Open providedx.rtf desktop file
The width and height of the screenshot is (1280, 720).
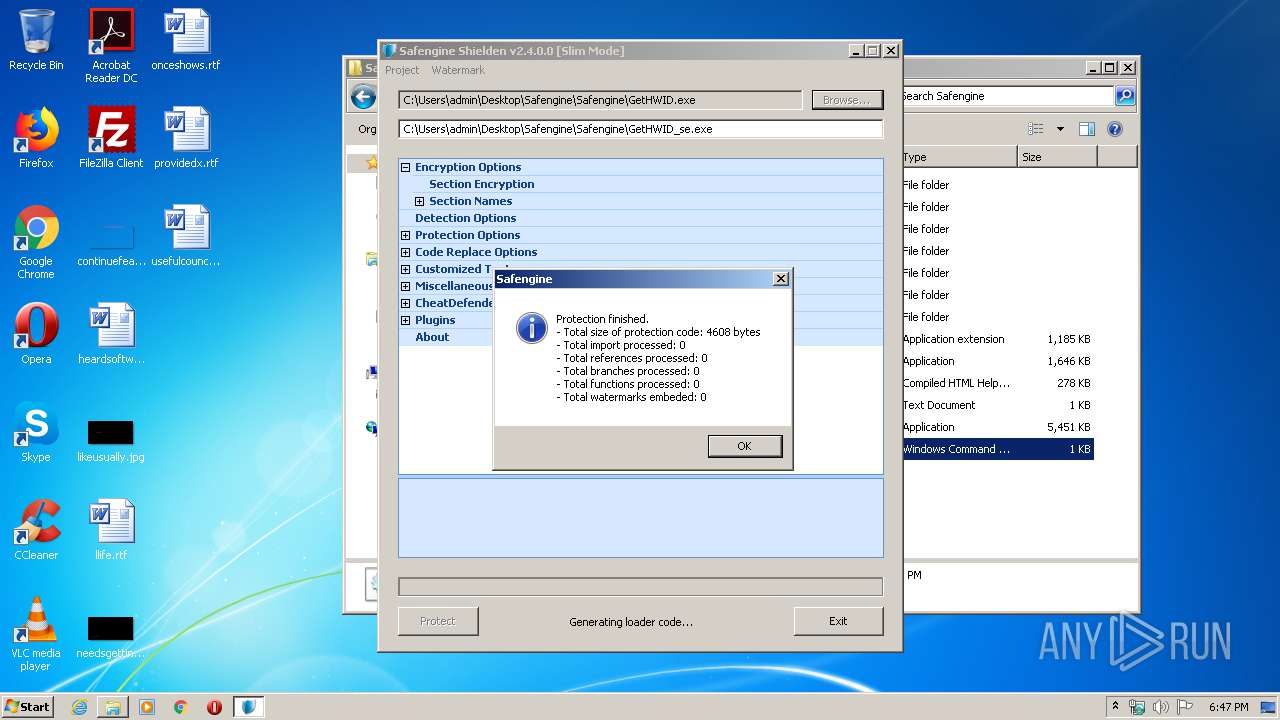click(x=186, y=138)
